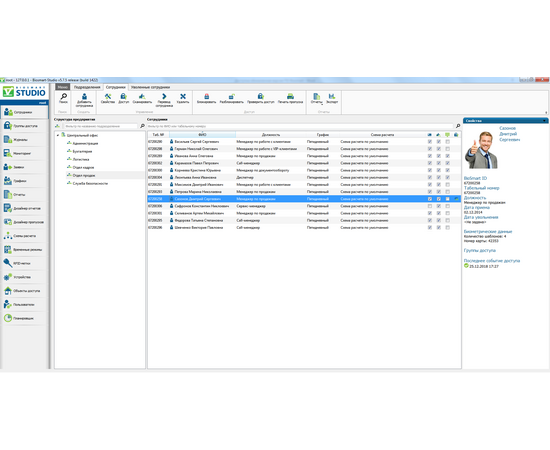The image size is (550, 450).
Task: Toggle the first checkbox in Васильев Сергей row
Action: (x=430, y=142)
